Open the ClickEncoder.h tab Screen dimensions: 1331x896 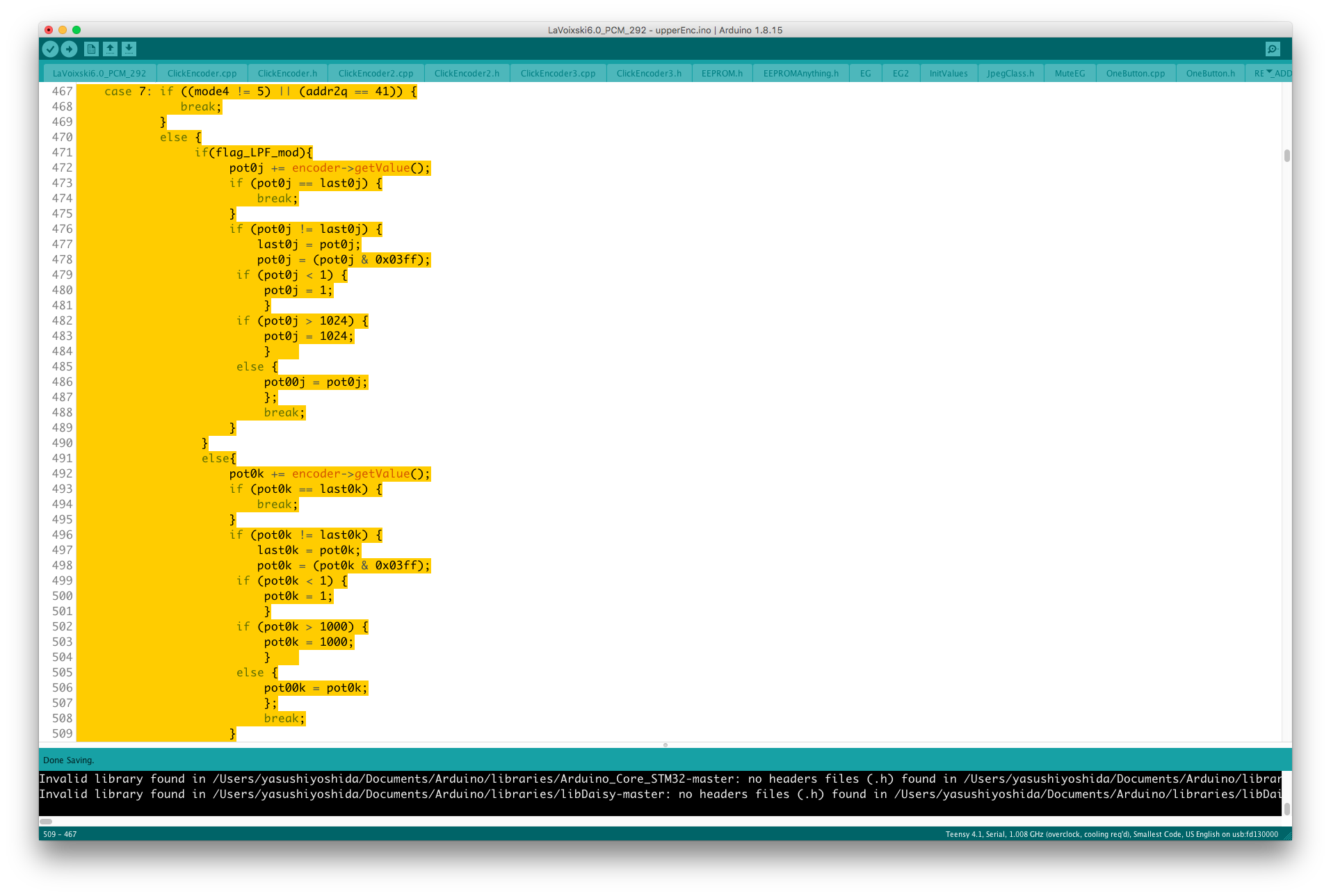(287, 73)
